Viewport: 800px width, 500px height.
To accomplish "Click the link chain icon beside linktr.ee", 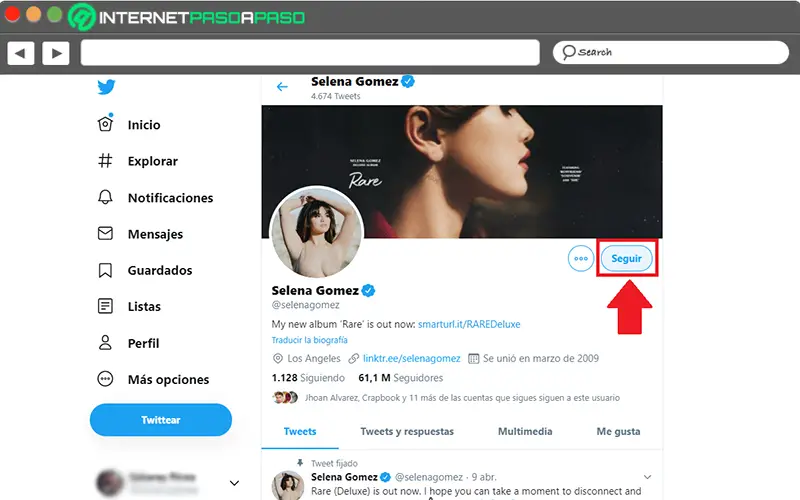I will point(353,358).
